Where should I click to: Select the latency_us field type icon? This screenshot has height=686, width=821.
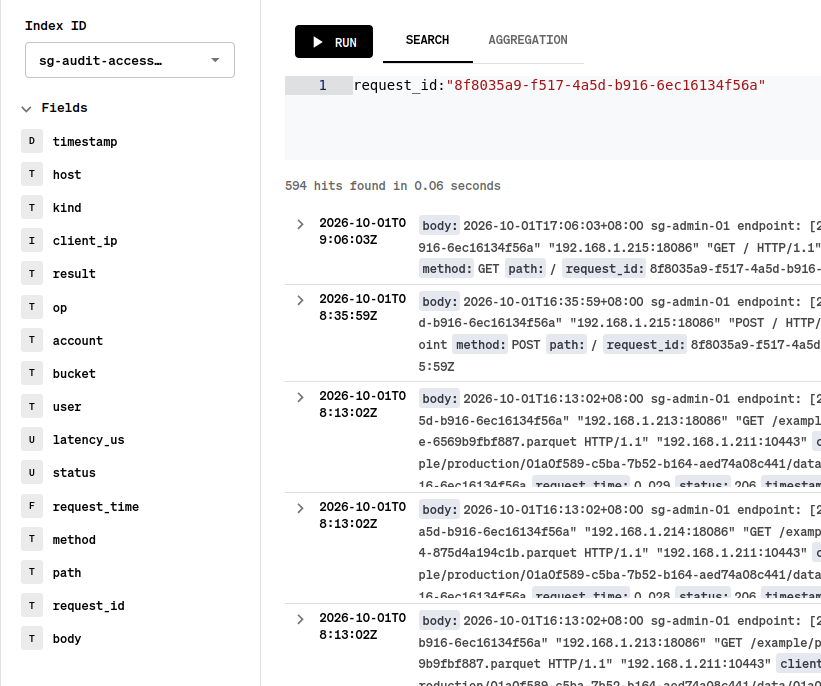tap(32, 439)
